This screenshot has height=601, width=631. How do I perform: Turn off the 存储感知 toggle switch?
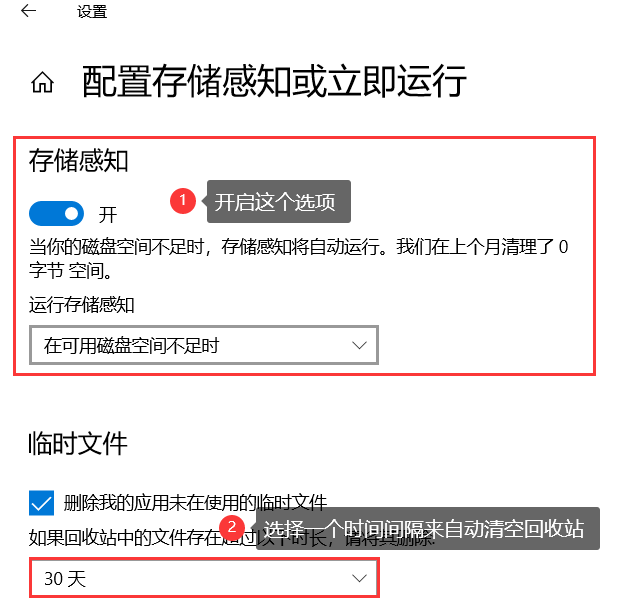coord(56,213)
